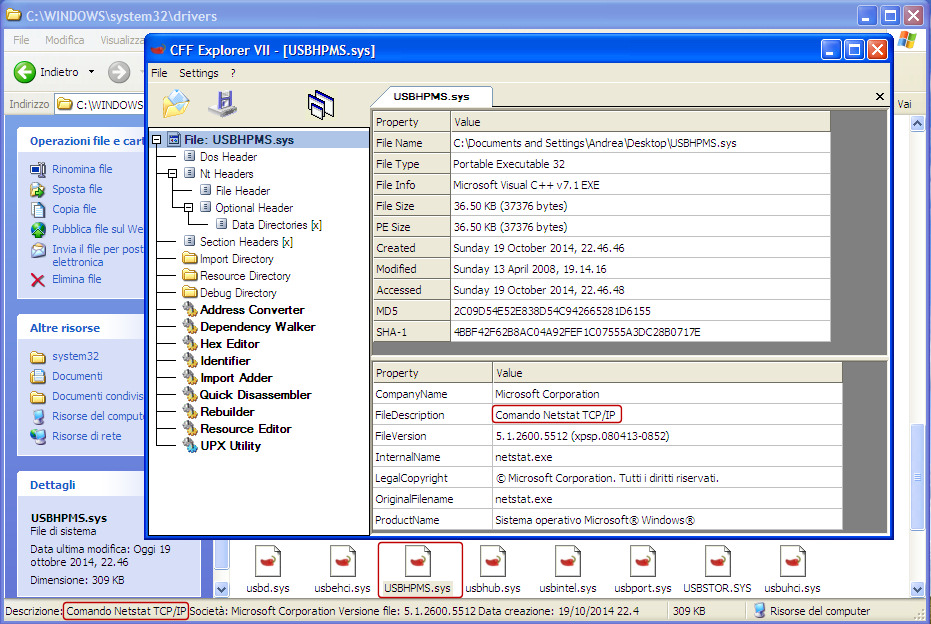Open the Import Directory folder
931x624 pixels.
pyautogui.click(x=236, y=259)
